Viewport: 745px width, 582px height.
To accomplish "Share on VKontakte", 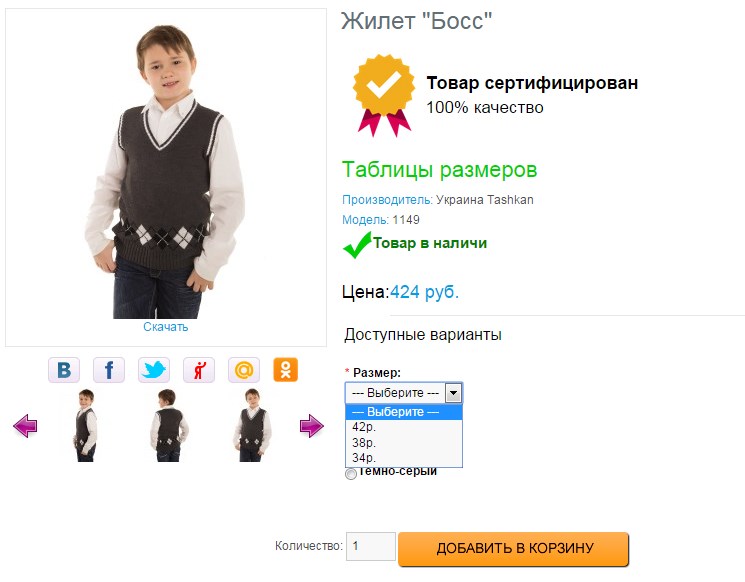I will point(64,370).
